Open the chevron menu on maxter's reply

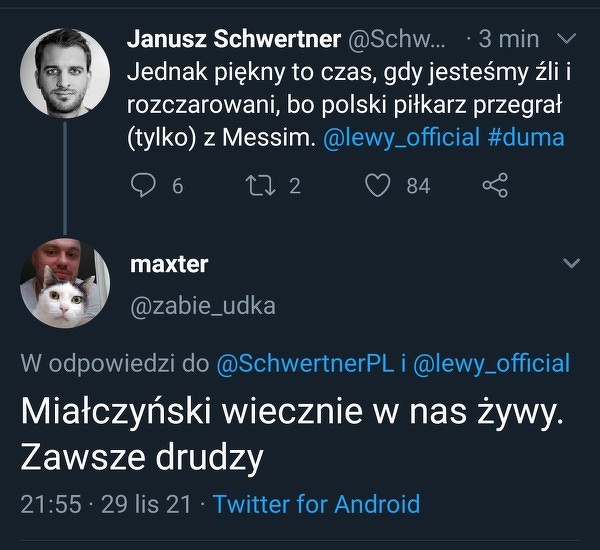[572, 264]
